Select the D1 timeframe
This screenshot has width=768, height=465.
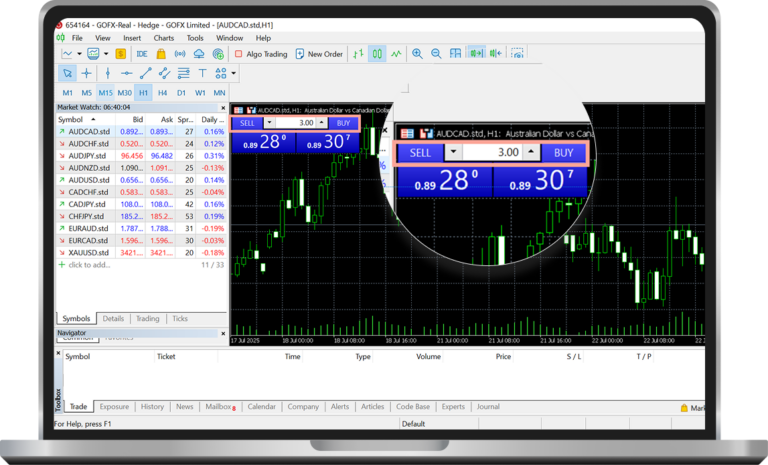181,93
